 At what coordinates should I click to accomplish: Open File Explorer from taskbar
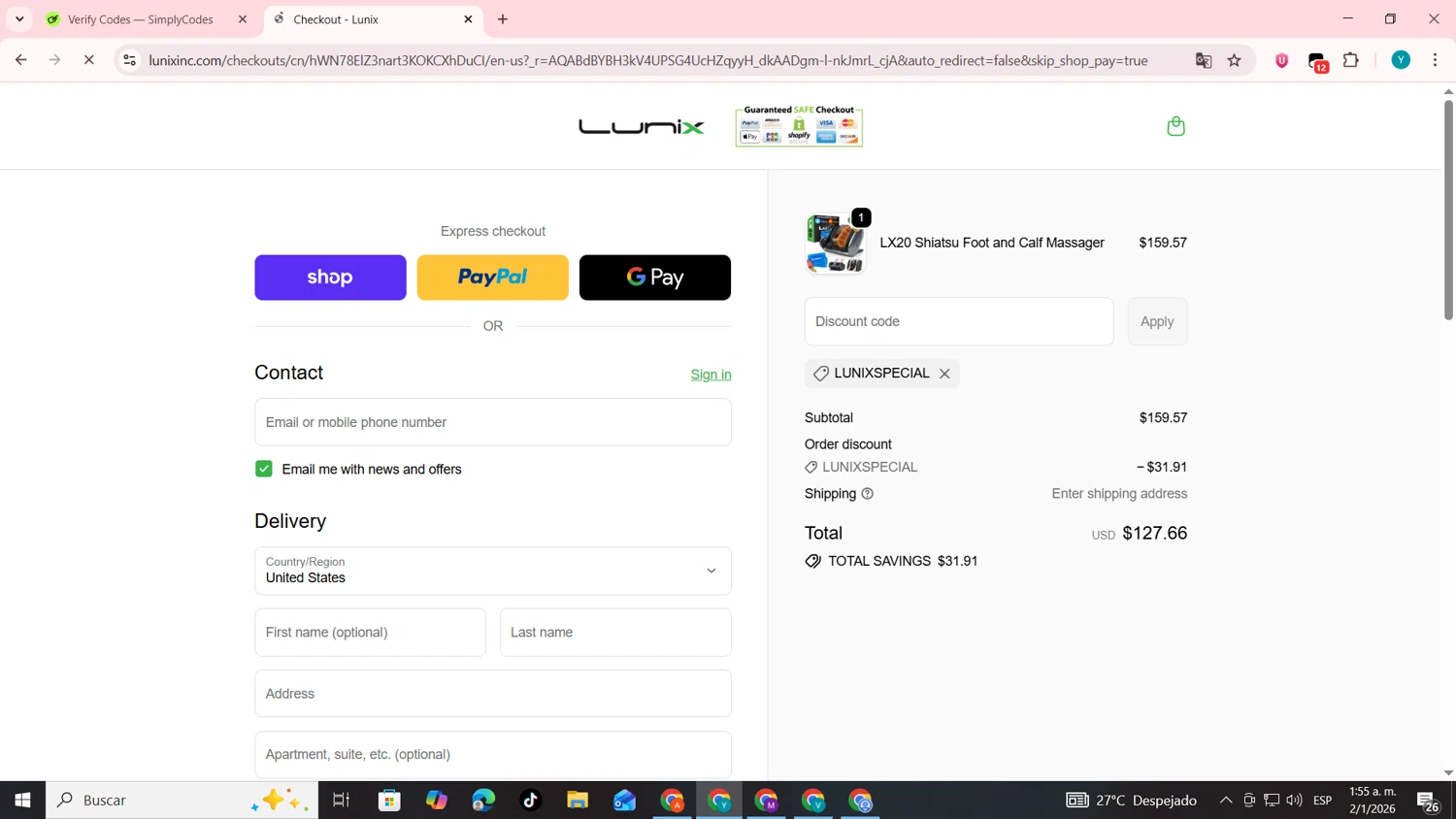pyautogui.click(x=578, y=801)
